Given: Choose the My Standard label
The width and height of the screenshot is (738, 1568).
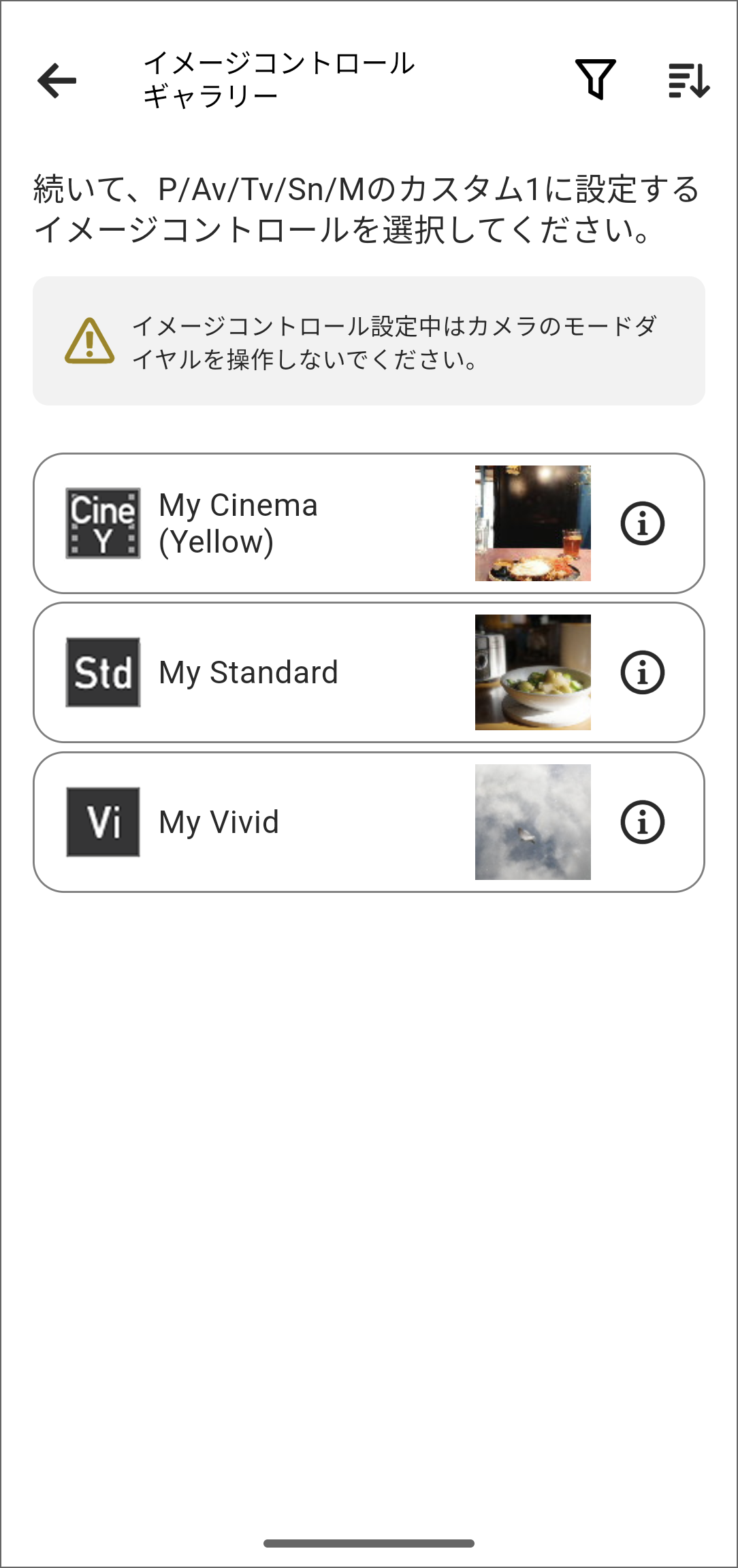Looking at the screenshot, I should (248, 672).
